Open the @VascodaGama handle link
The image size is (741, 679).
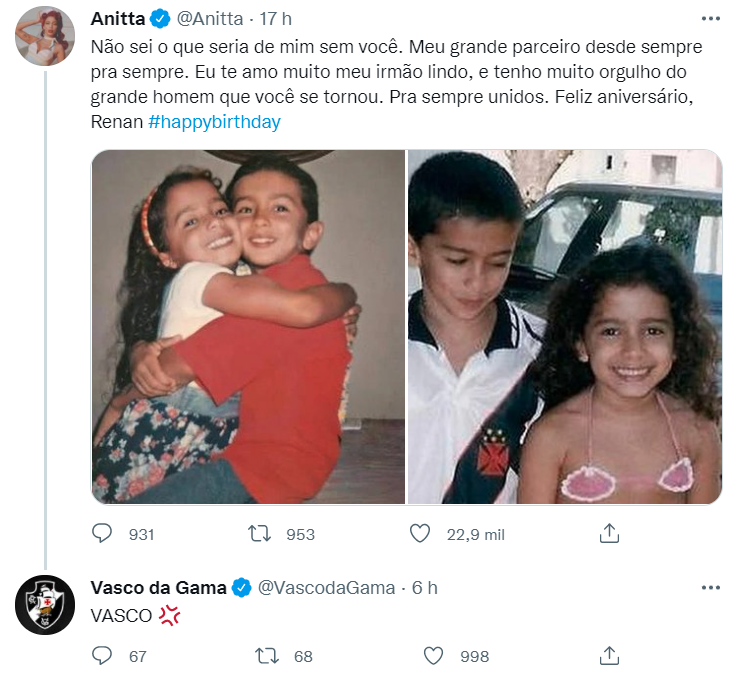click(x=326, y=587)
